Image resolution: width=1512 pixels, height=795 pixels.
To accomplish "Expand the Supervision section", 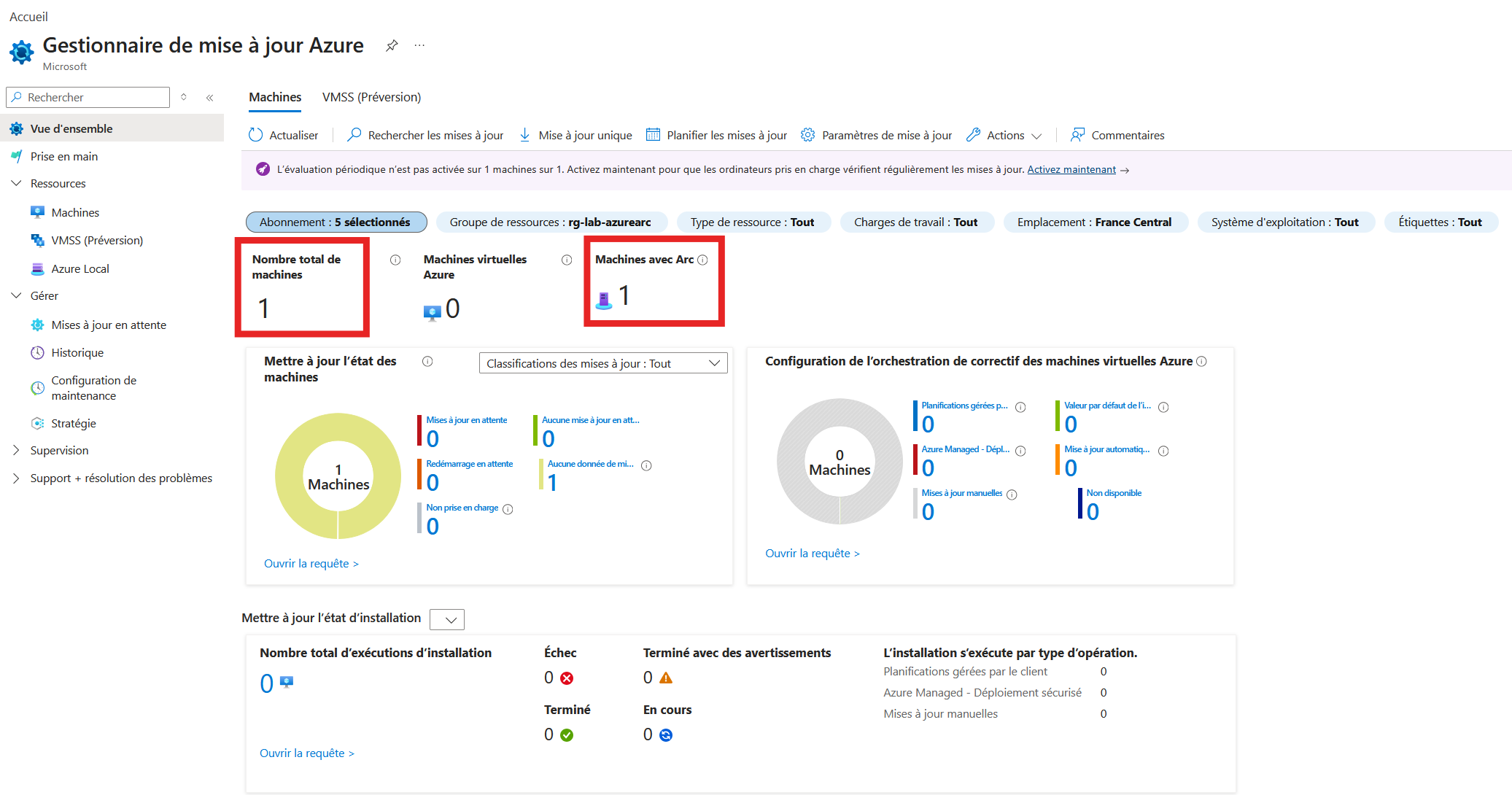I will tap(17, 450).
